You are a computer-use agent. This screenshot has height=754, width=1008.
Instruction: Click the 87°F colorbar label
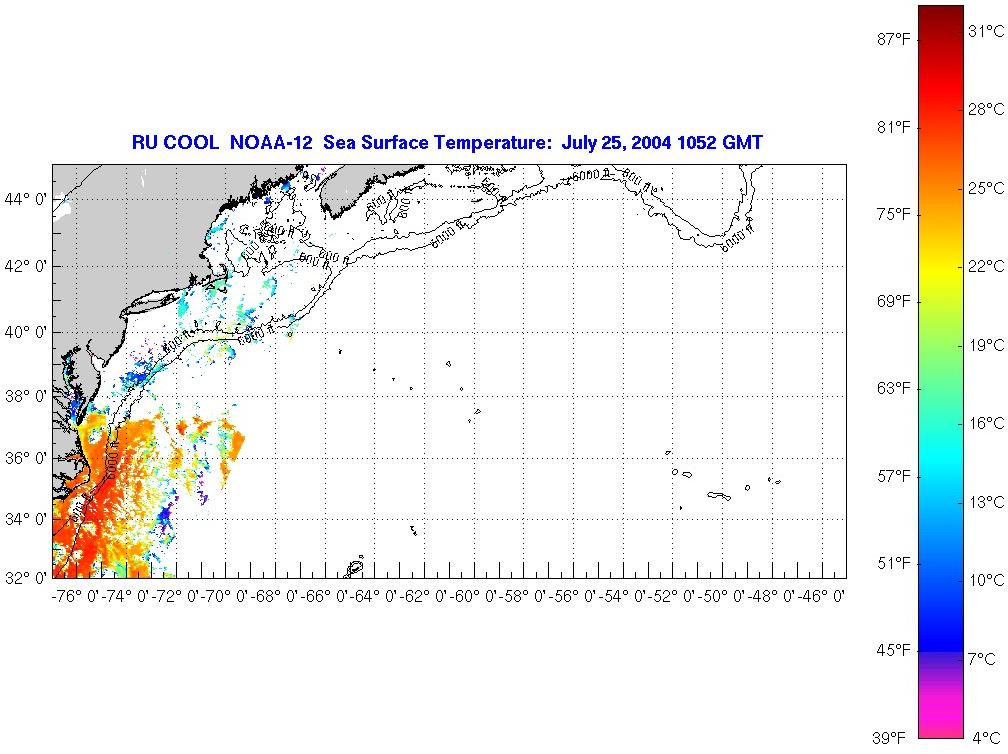point(894,40)
